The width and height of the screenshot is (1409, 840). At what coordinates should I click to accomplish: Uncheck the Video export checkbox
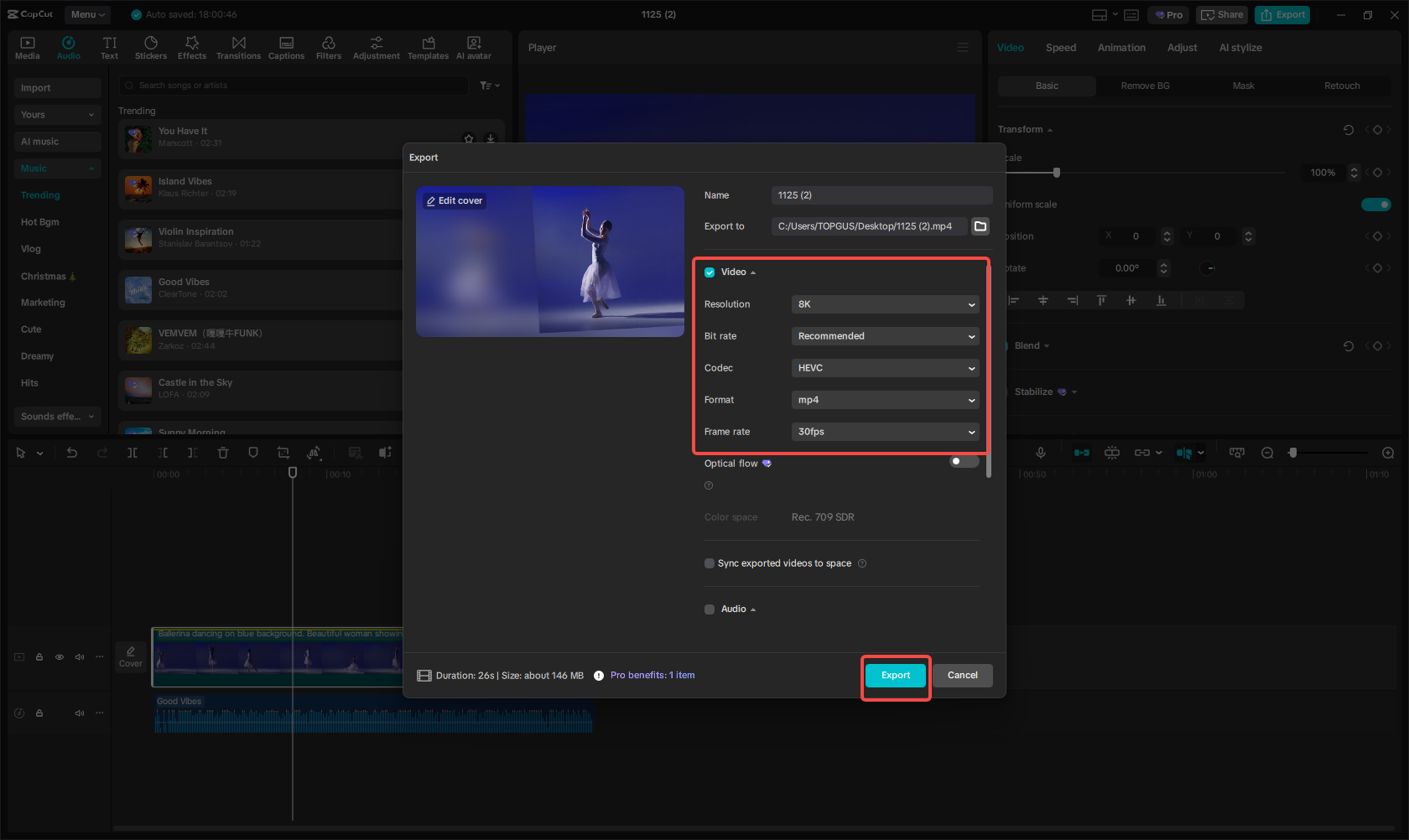710,272
